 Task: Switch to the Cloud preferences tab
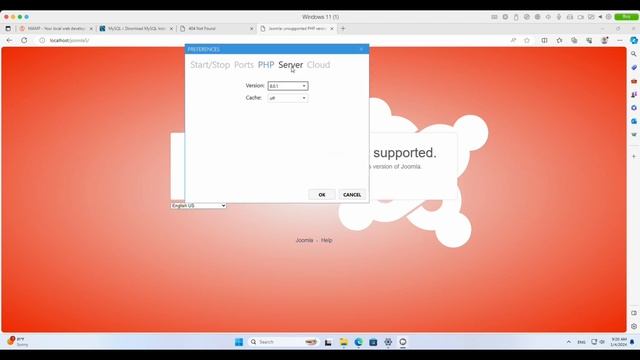pyautogui.click(x=318, y=65)
